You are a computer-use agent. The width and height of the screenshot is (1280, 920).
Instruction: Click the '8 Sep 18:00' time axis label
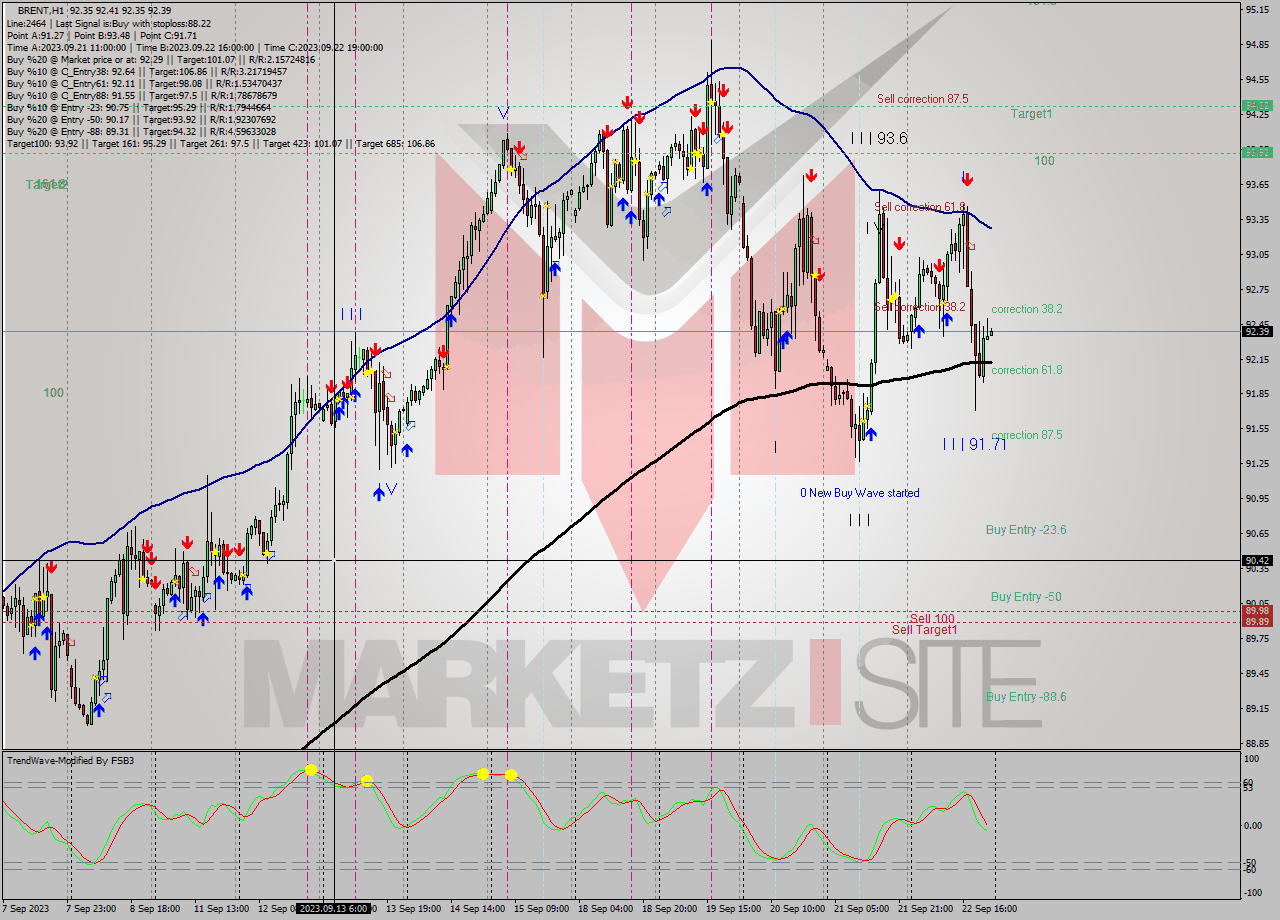coord(154,909)
